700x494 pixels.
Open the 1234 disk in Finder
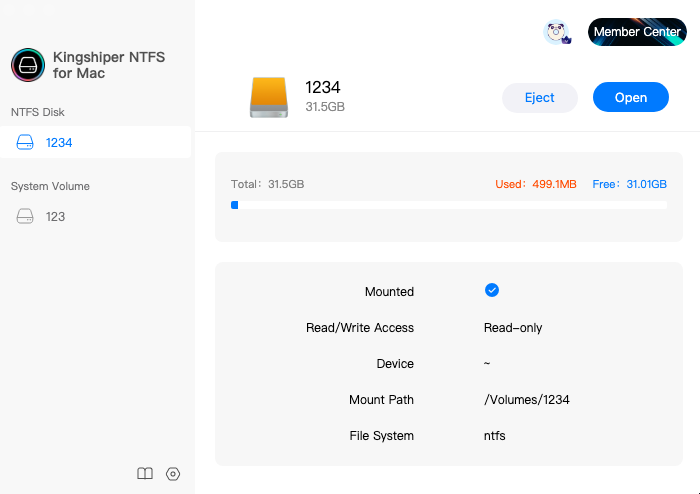point(630,97)
